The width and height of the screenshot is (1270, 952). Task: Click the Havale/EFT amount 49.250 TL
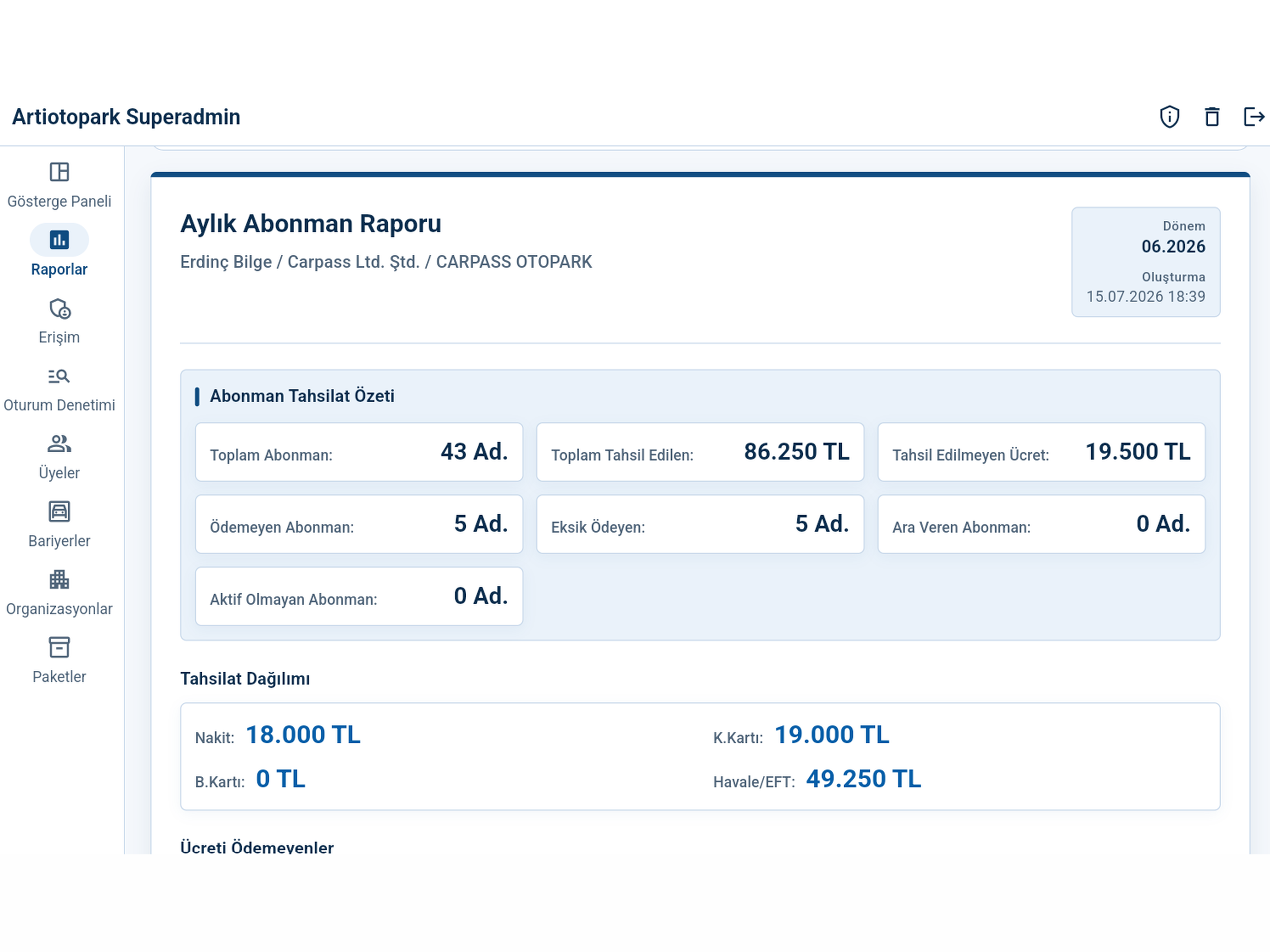pos(864,779)
